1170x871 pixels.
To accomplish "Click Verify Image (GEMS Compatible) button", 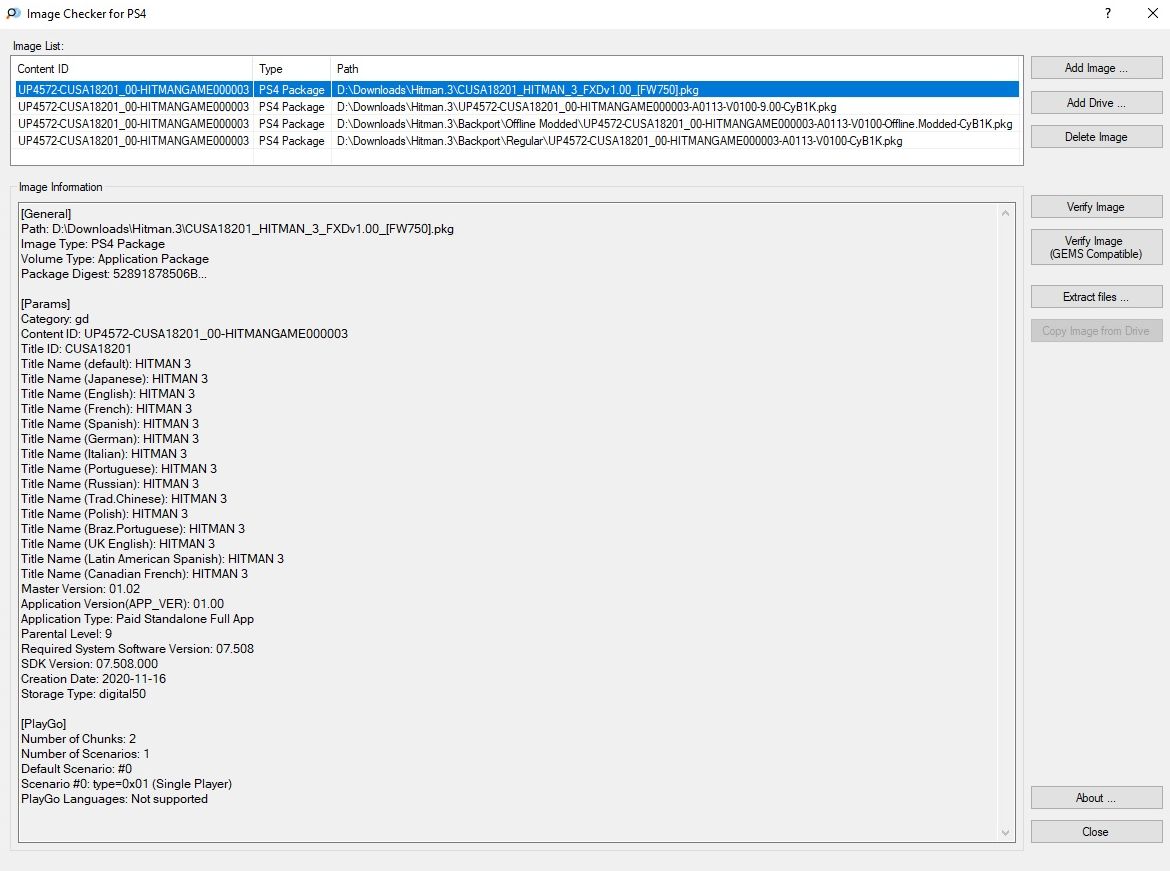I will [x=1096, y=247].
